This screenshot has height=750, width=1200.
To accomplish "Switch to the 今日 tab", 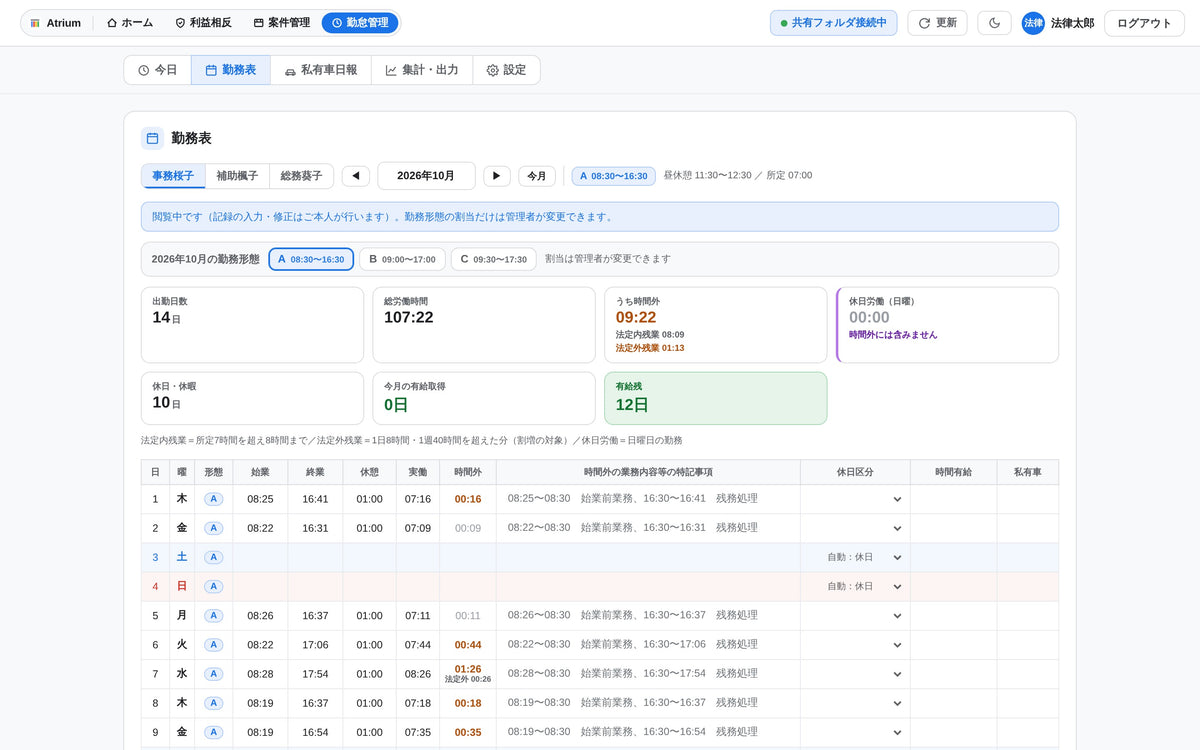I will (157, 70).
